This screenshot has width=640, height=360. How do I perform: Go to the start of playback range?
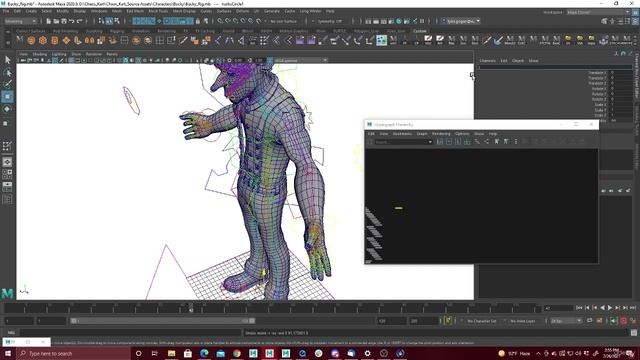580,308
